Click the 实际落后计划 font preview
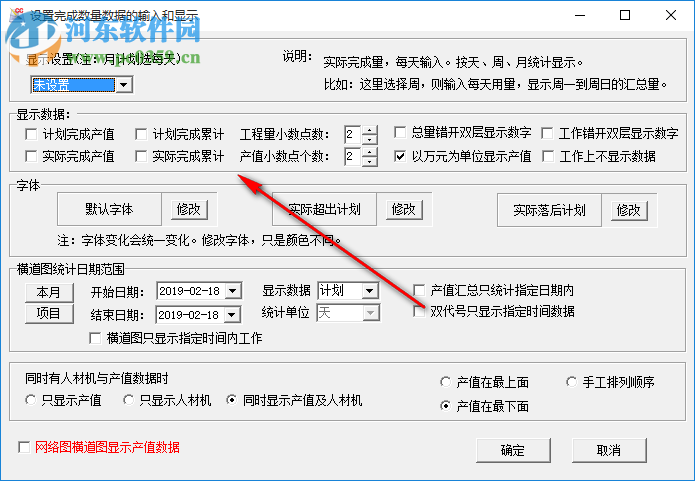The width and height of the screenshot is (695, 481). 549,210
